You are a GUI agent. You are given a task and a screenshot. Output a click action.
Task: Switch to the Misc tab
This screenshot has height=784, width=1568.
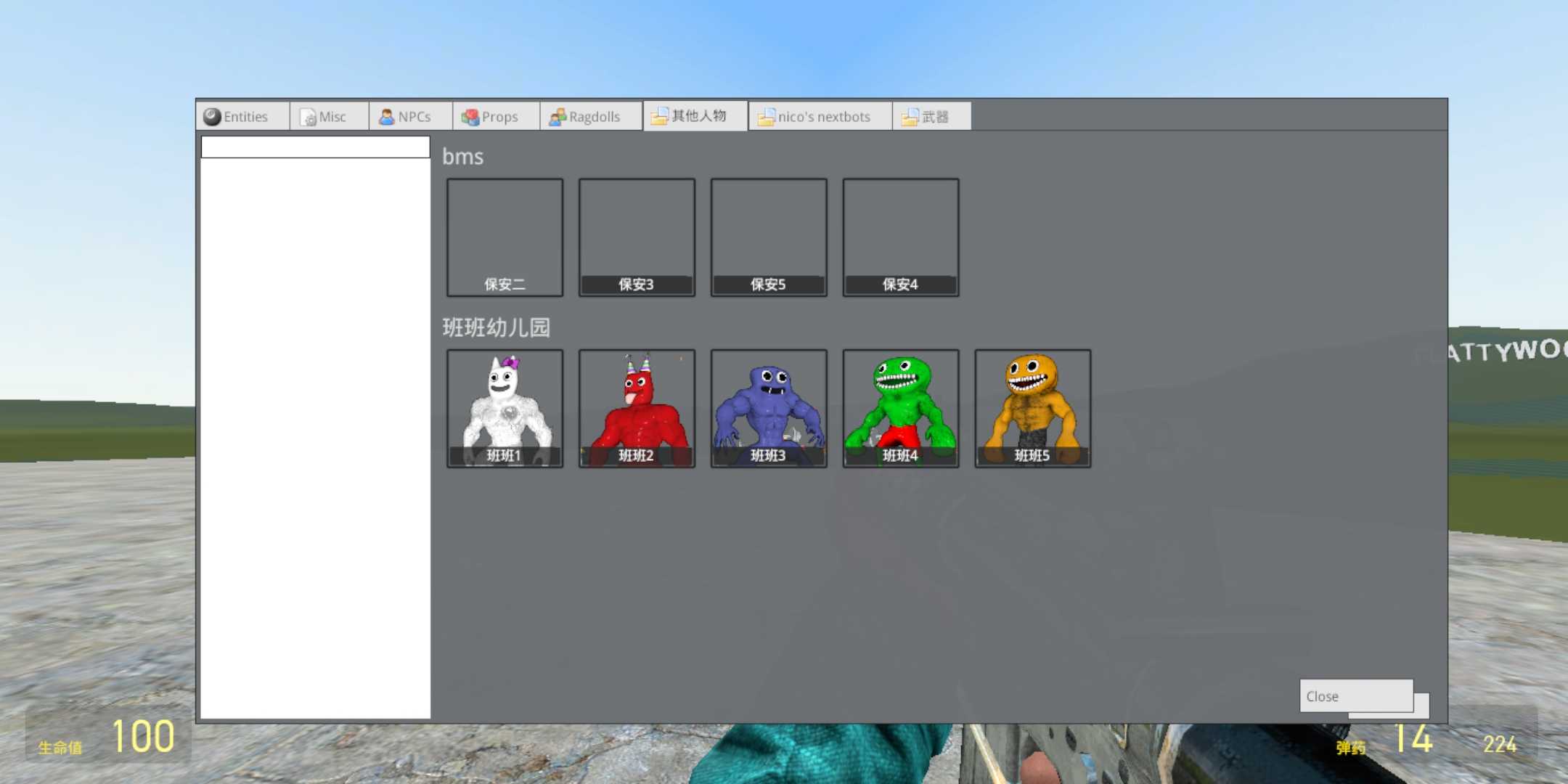pyautogui.click(x=329, y=116)
